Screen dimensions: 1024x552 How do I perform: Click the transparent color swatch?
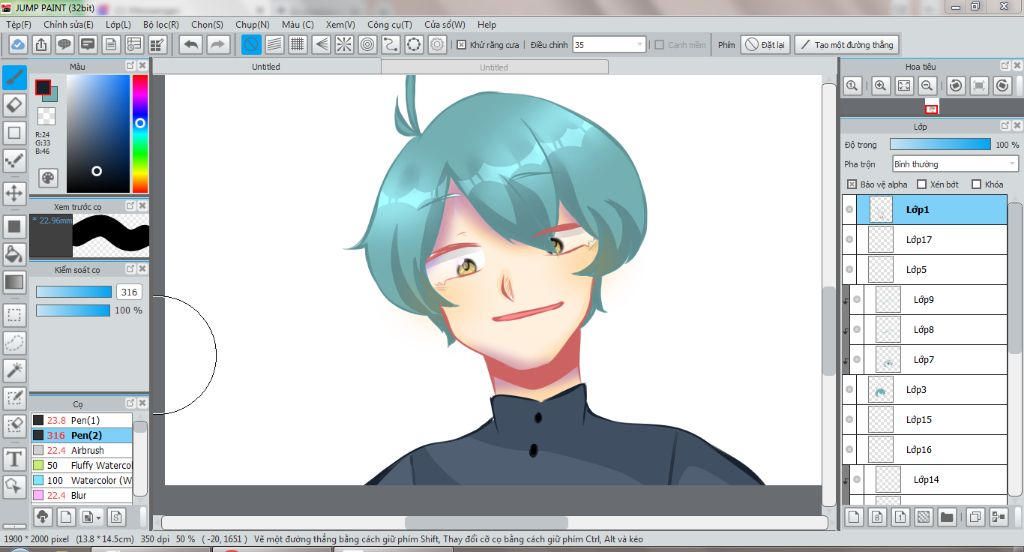coord(46,116)
